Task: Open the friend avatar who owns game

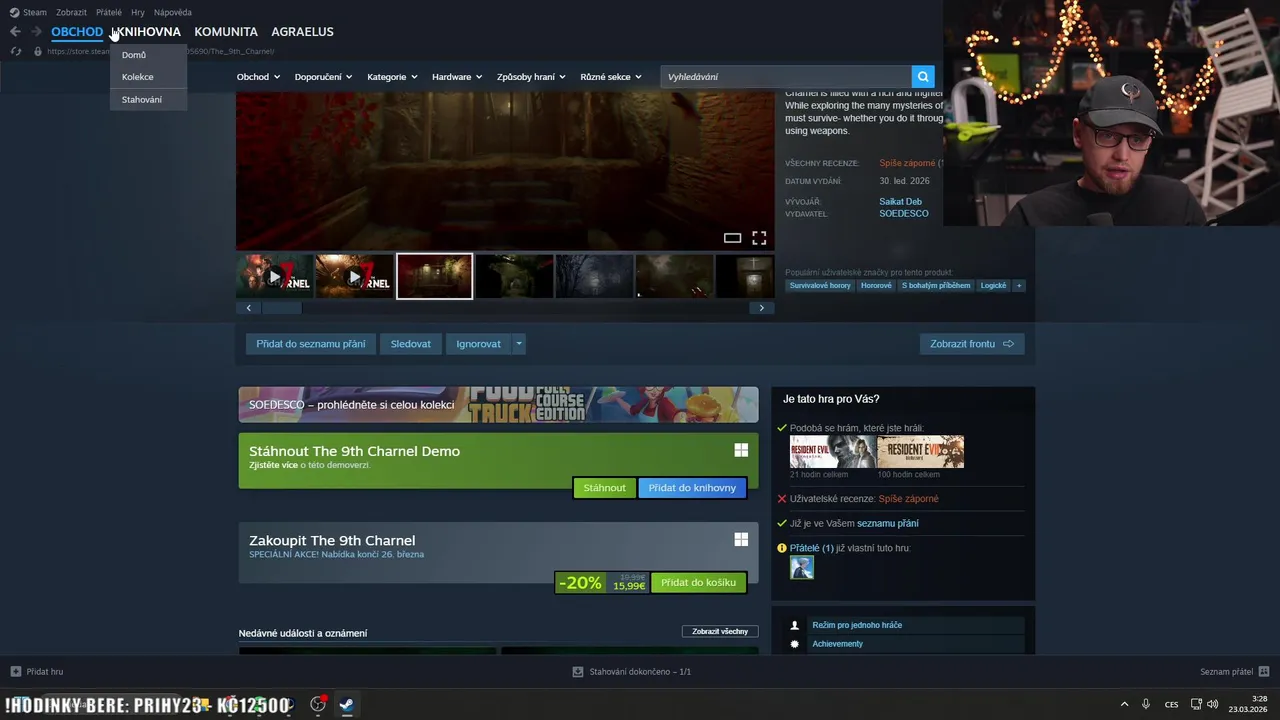Action: tap(802, 568)
